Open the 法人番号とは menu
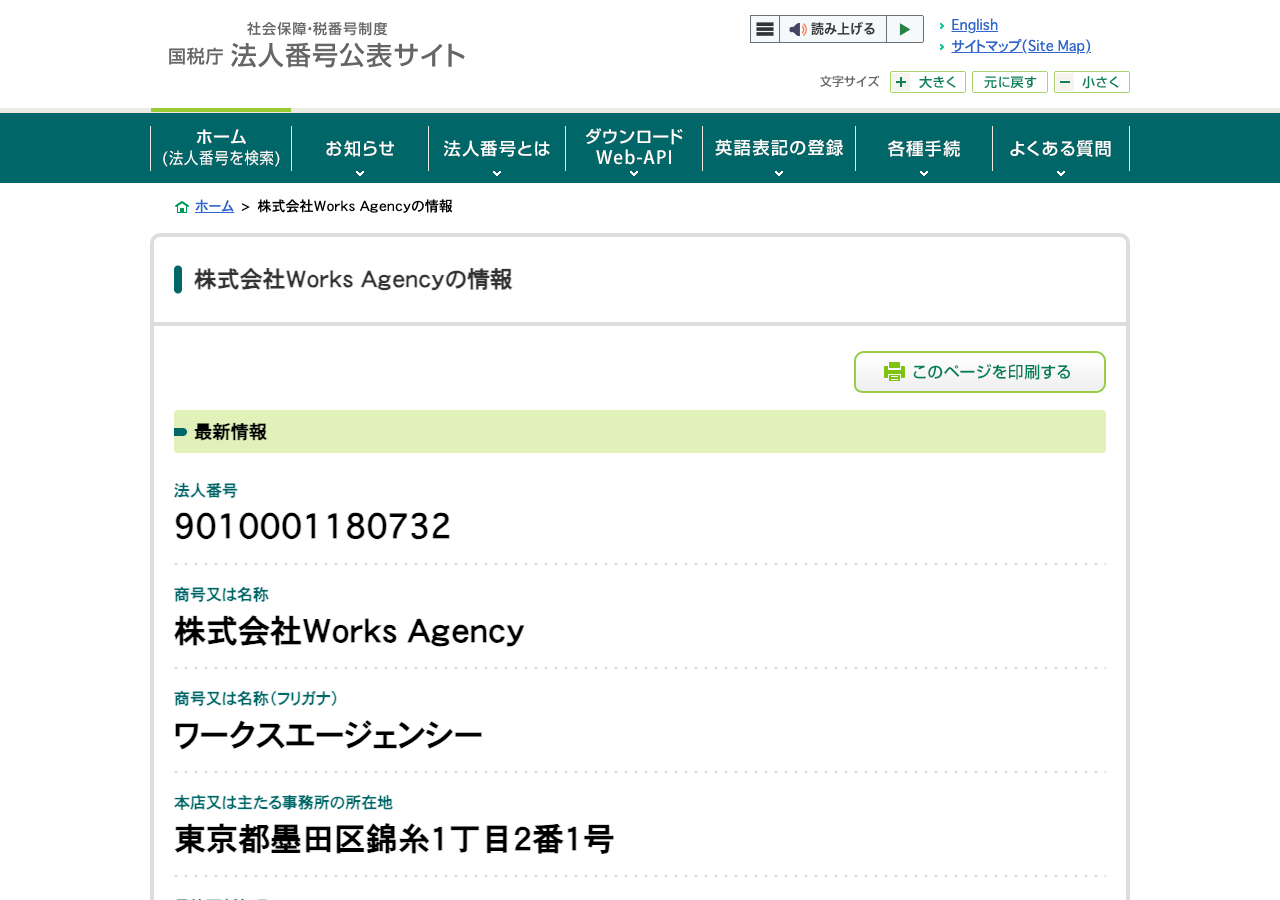The height and width of the screenshot is (900, 1280). click(497, 148)
